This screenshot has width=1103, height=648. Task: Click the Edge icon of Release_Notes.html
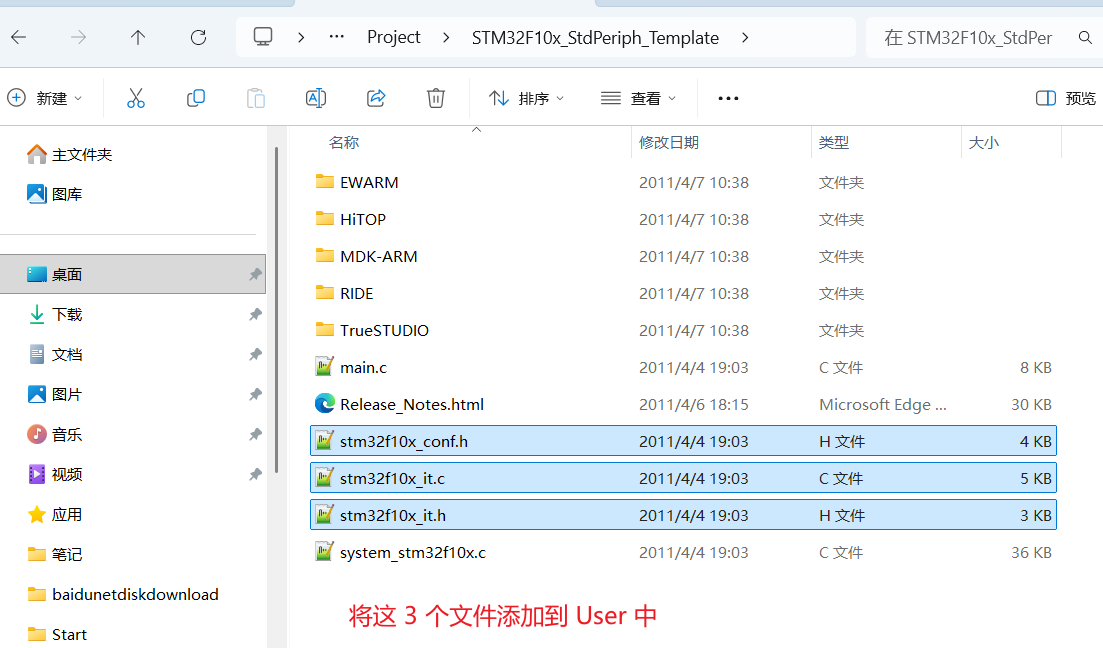(x=324, y=403)
